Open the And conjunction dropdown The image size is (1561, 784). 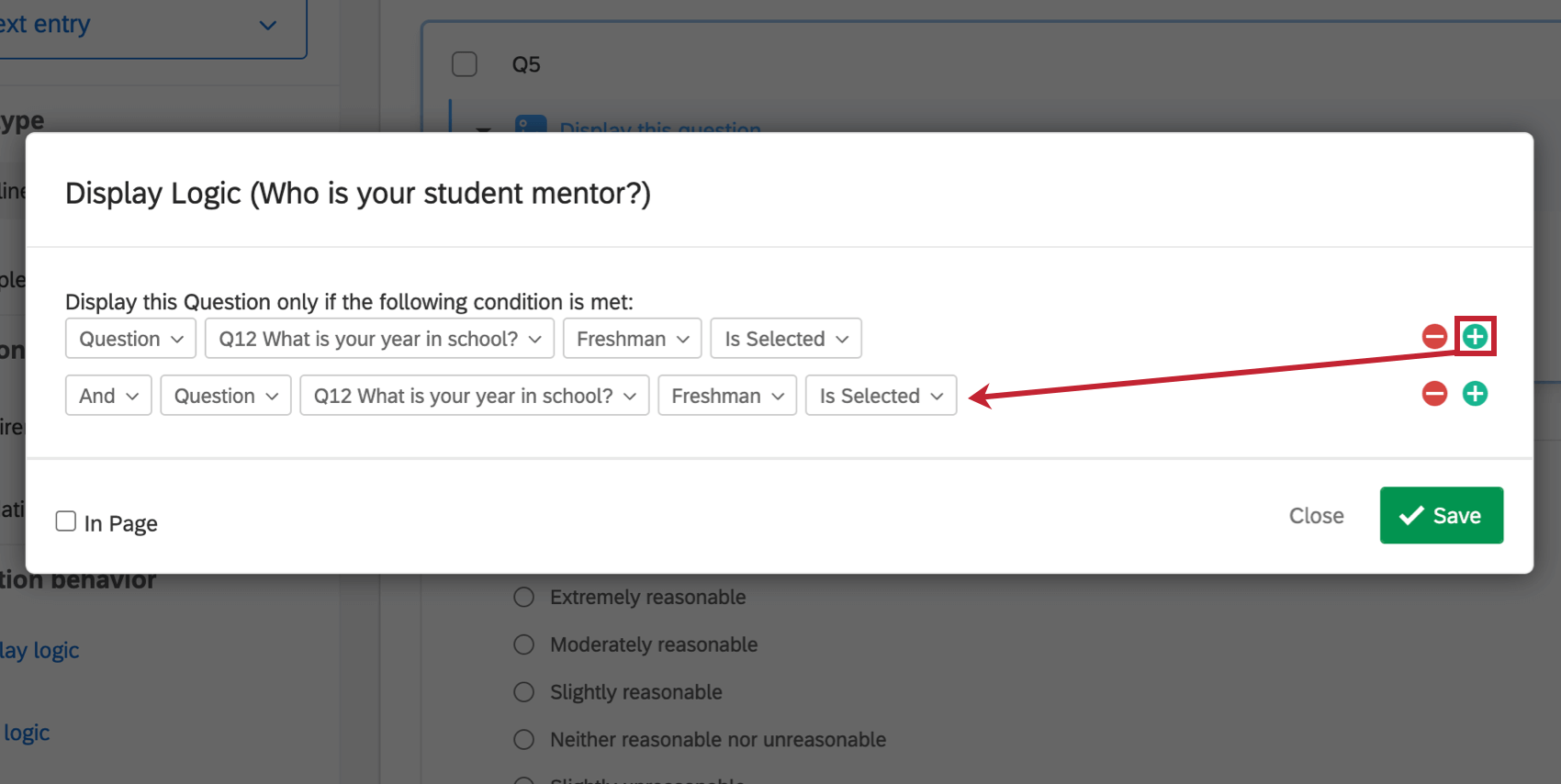pos(108,396)
